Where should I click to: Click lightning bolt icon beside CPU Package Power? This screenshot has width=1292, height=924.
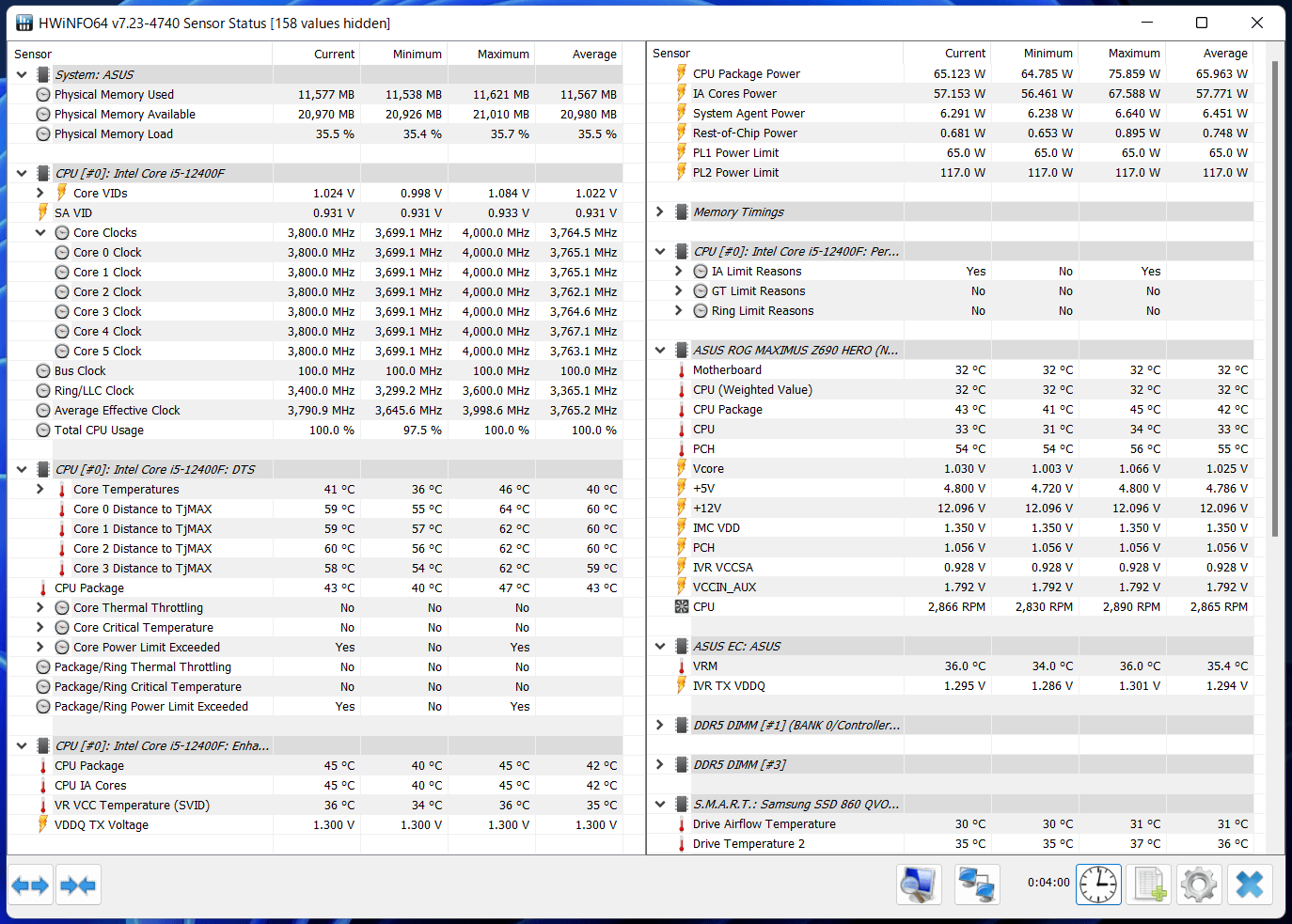coord(682,73)
